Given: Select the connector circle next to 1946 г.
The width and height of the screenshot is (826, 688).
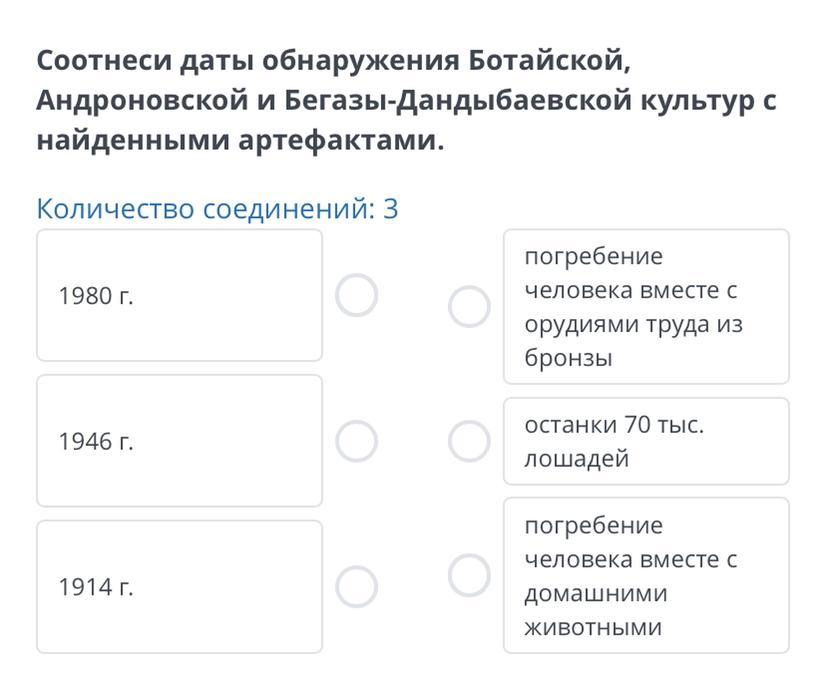Looking at the screenshot, I should pyautogui.click(x=356, y=441).
